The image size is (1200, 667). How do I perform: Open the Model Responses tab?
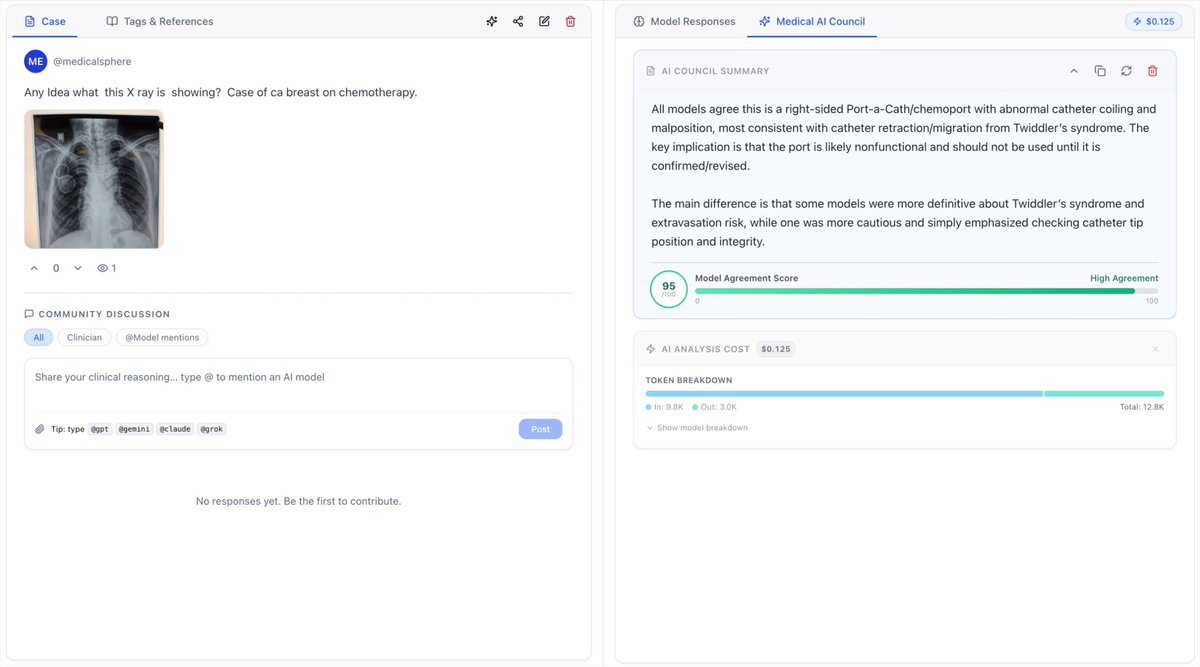[x=684, y=21]
